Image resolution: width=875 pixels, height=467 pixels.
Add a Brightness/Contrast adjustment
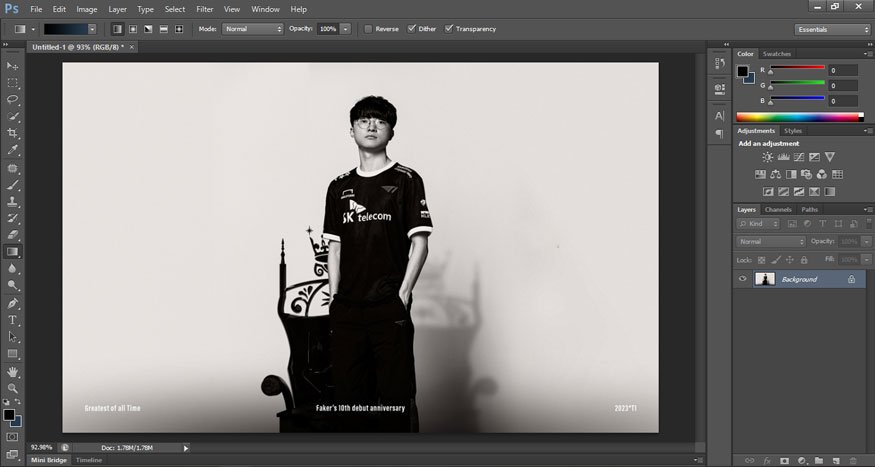(768, 157)
